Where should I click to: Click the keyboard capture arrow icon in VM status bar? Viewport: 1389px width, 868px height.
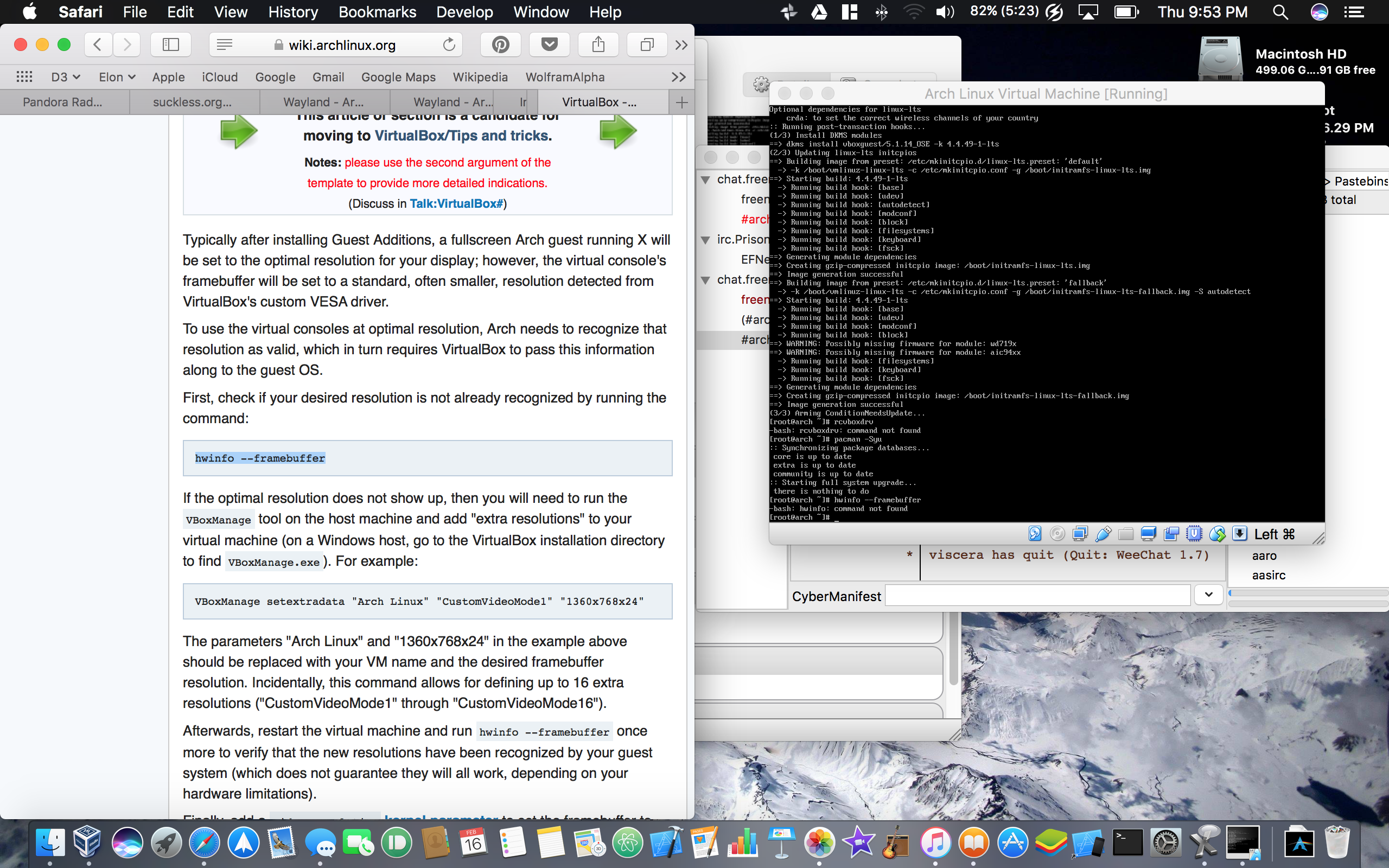[x=1240, y=534]
